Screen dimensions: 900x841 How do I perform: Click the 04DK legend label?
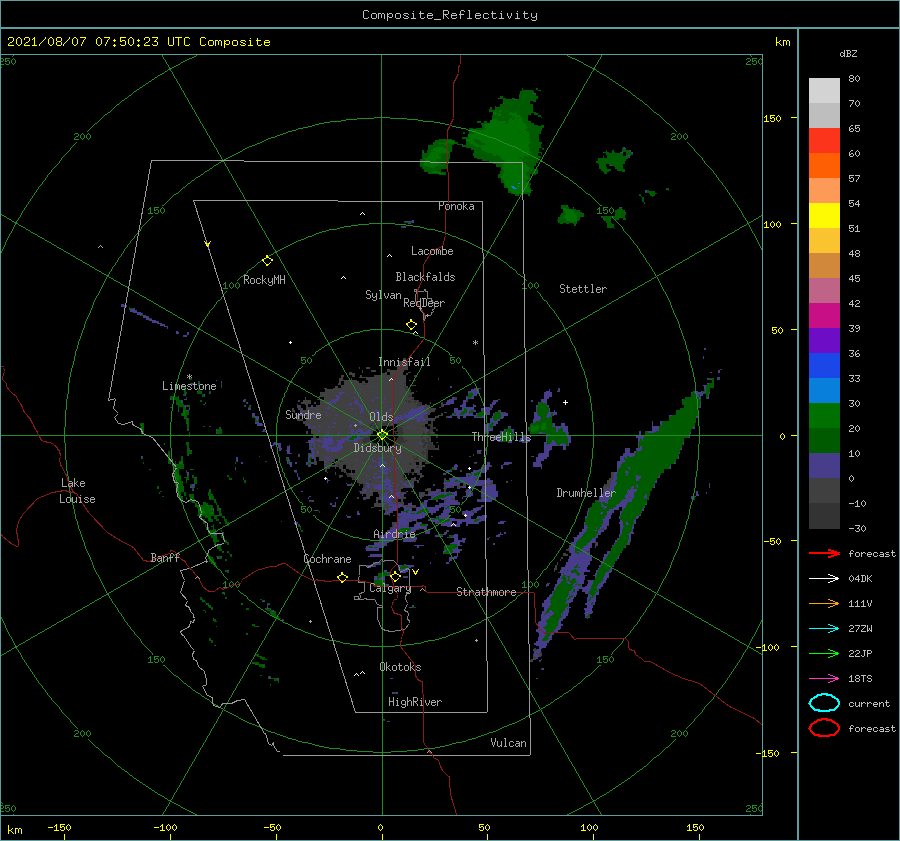point(860,579)
